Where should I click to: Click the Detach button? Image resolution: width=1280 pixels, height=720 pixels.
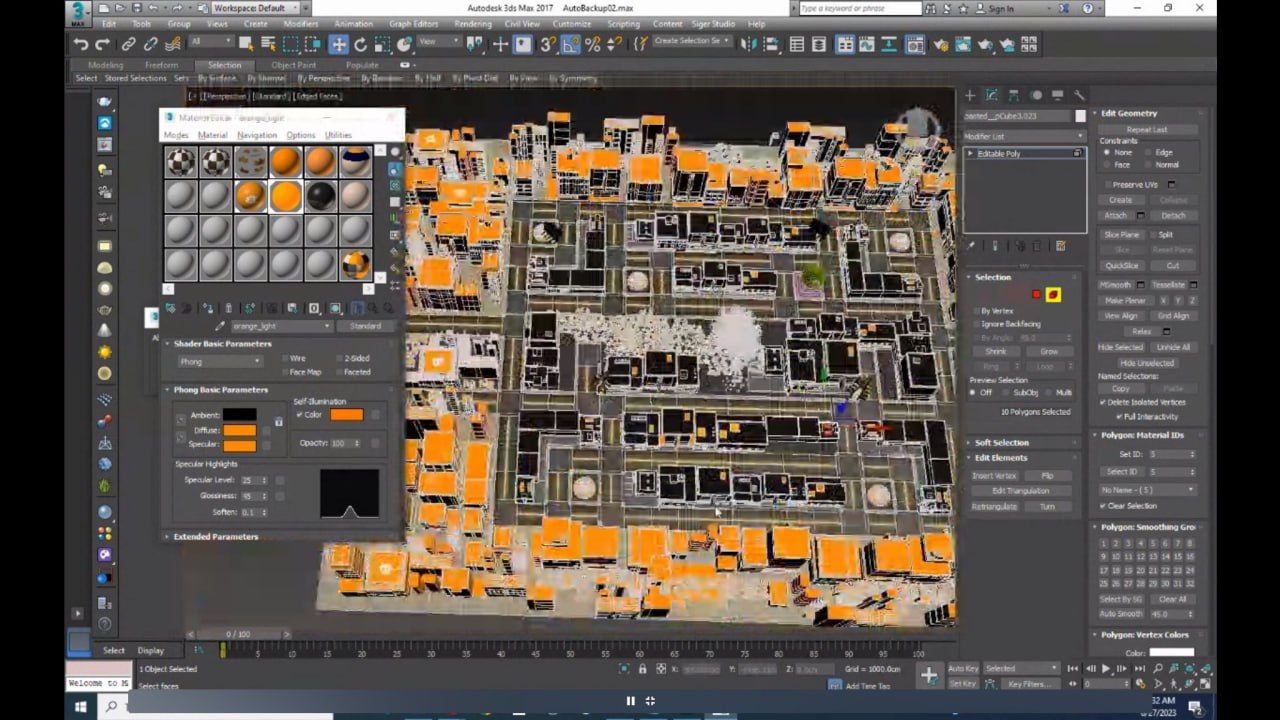(1173, 216)
